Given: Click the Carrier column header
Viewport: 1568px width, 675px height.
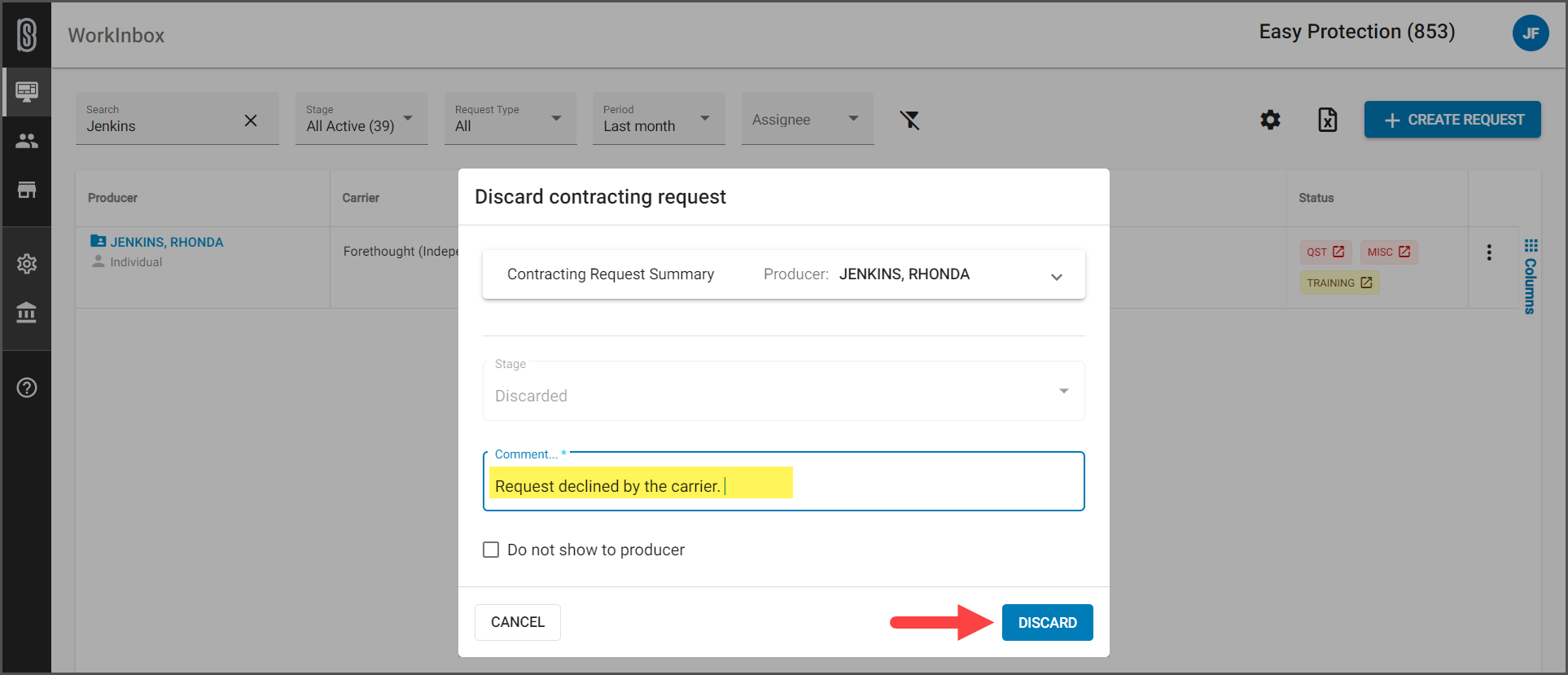Looking at the screenshot, I should 361,198.
